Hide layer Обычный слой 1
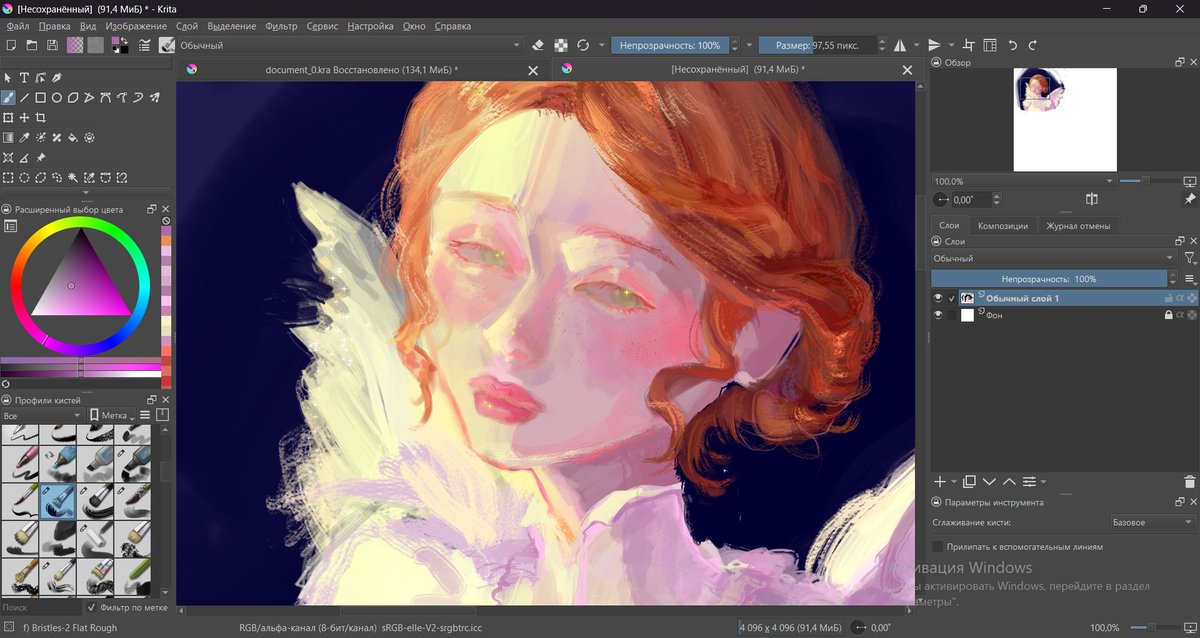Viewport: 1200px width, 638px height. [938, 298]
